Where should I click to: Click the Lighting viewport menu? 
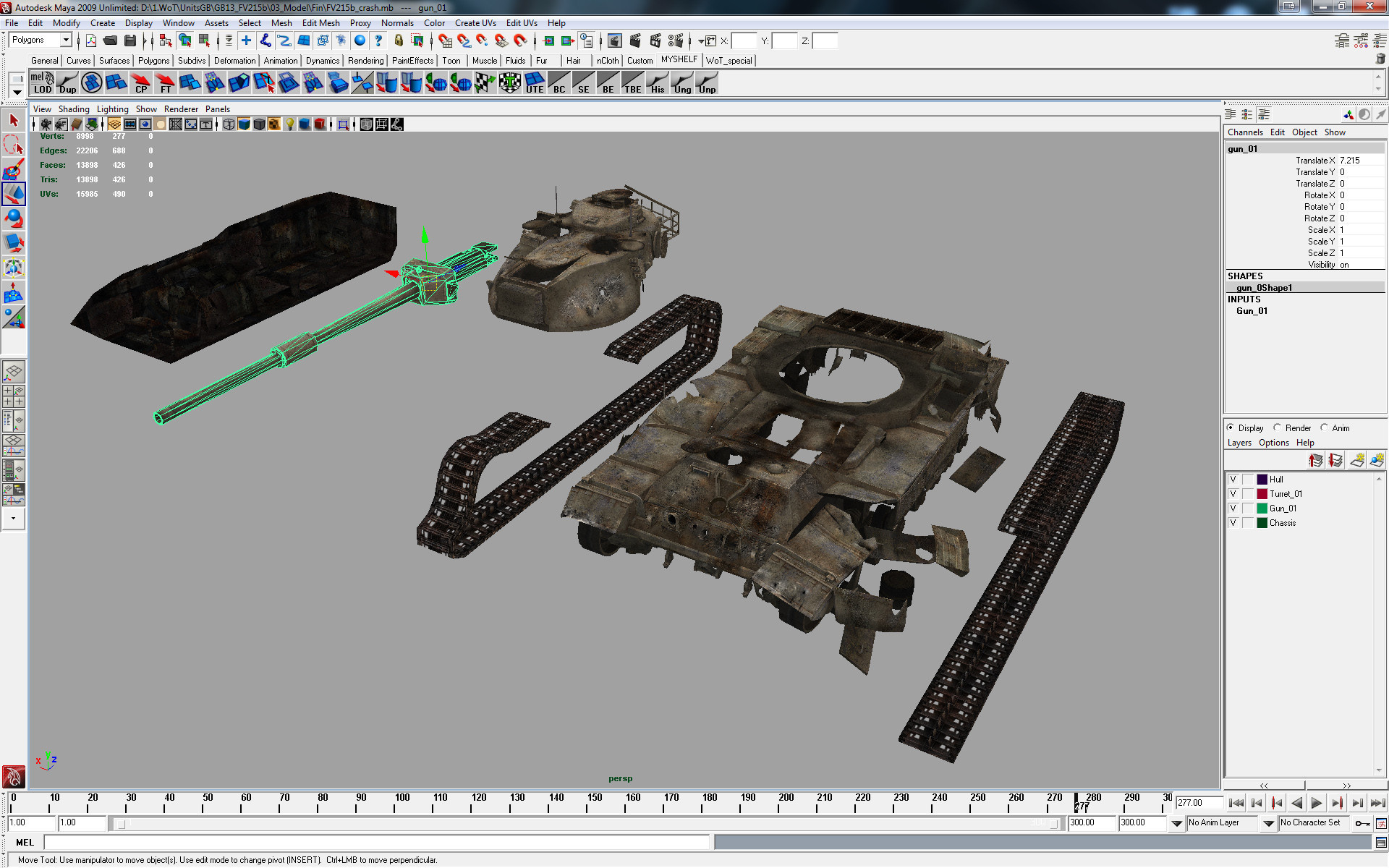click(x=112, y=109)
